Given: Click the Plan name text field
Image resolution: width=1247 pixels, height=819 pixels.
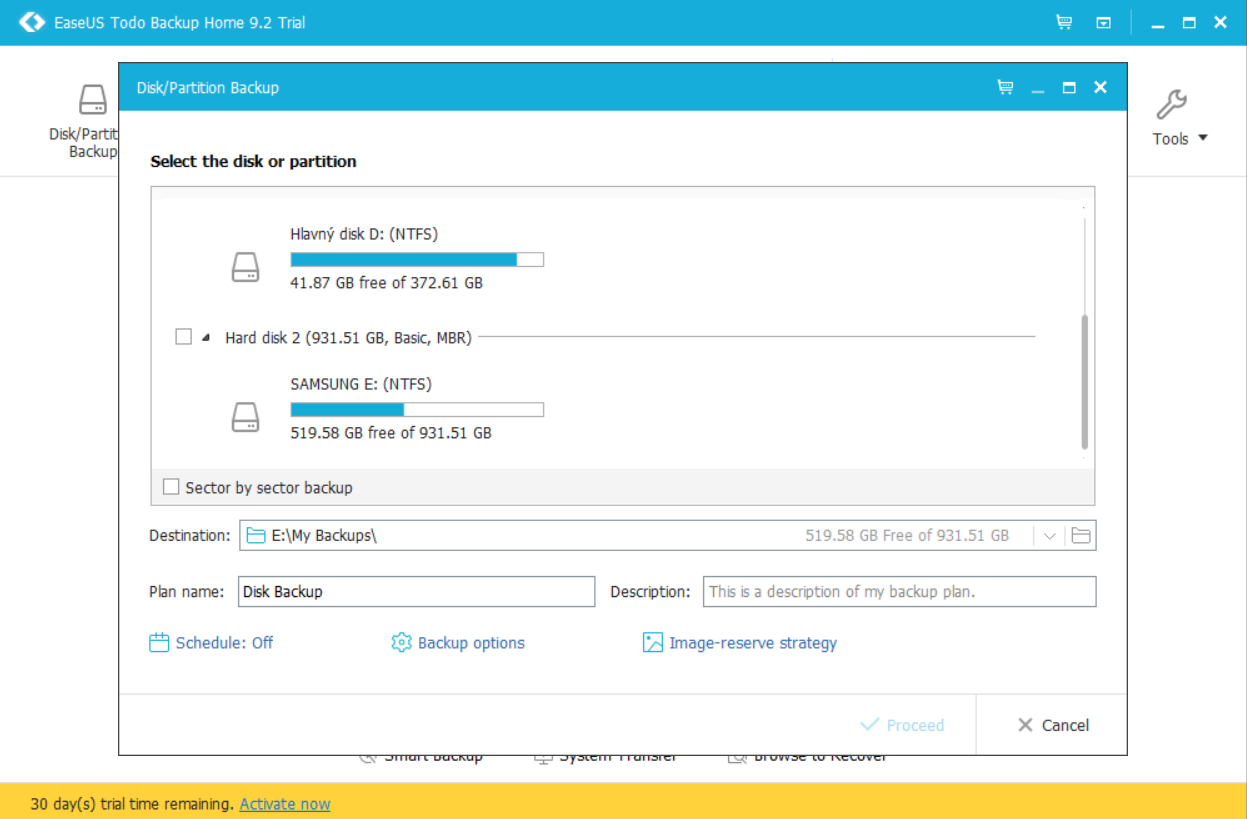Looking at the screenshot, I should (416, 592).
